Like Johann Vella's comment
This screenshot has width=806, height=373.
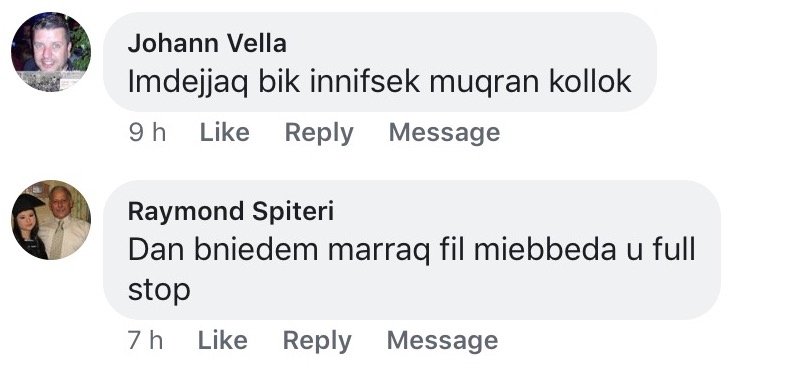tap(225, 133)
